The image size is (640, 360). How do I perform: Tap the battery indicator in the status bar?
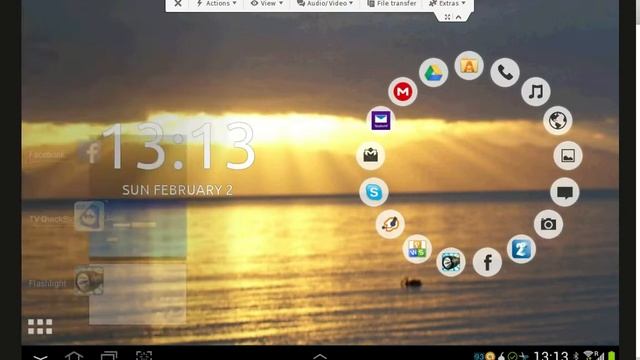click(612, 356)
